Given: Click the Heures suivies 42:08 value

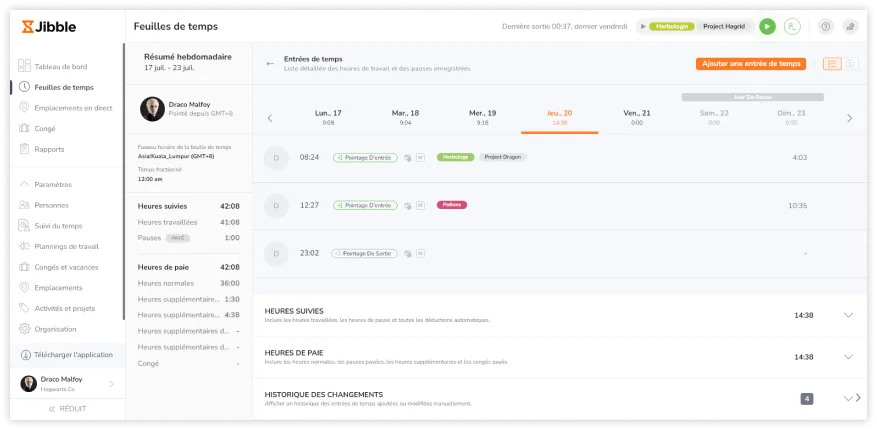Looking at the screenshot, I should click(230, 206).
